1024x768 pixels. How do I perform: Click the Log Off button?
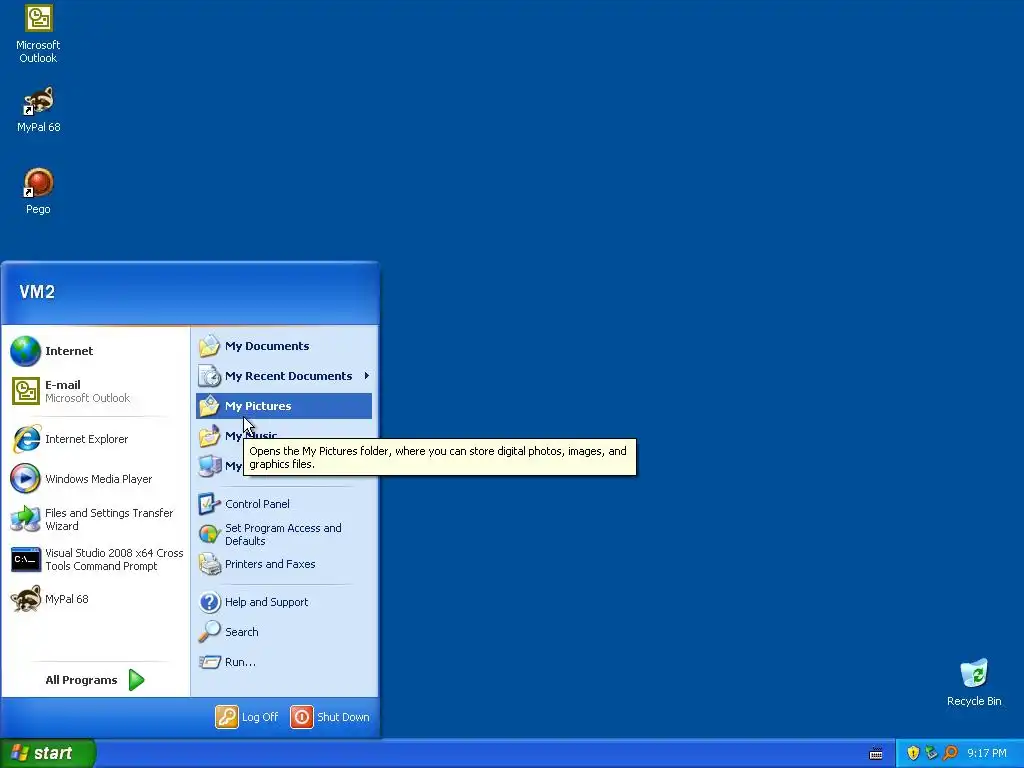click(248, 717)
